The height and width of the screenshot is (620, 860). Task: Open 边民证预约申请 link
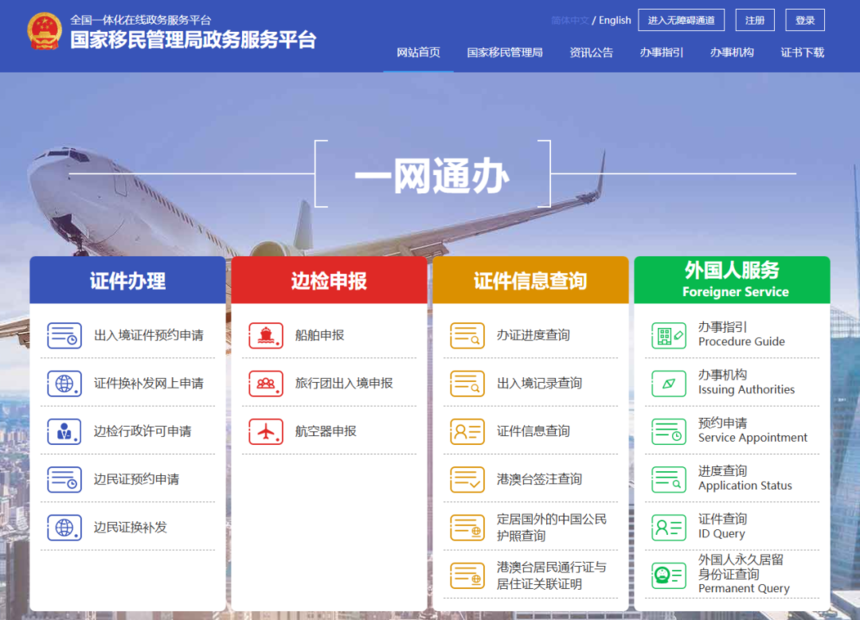click(136, 480)
